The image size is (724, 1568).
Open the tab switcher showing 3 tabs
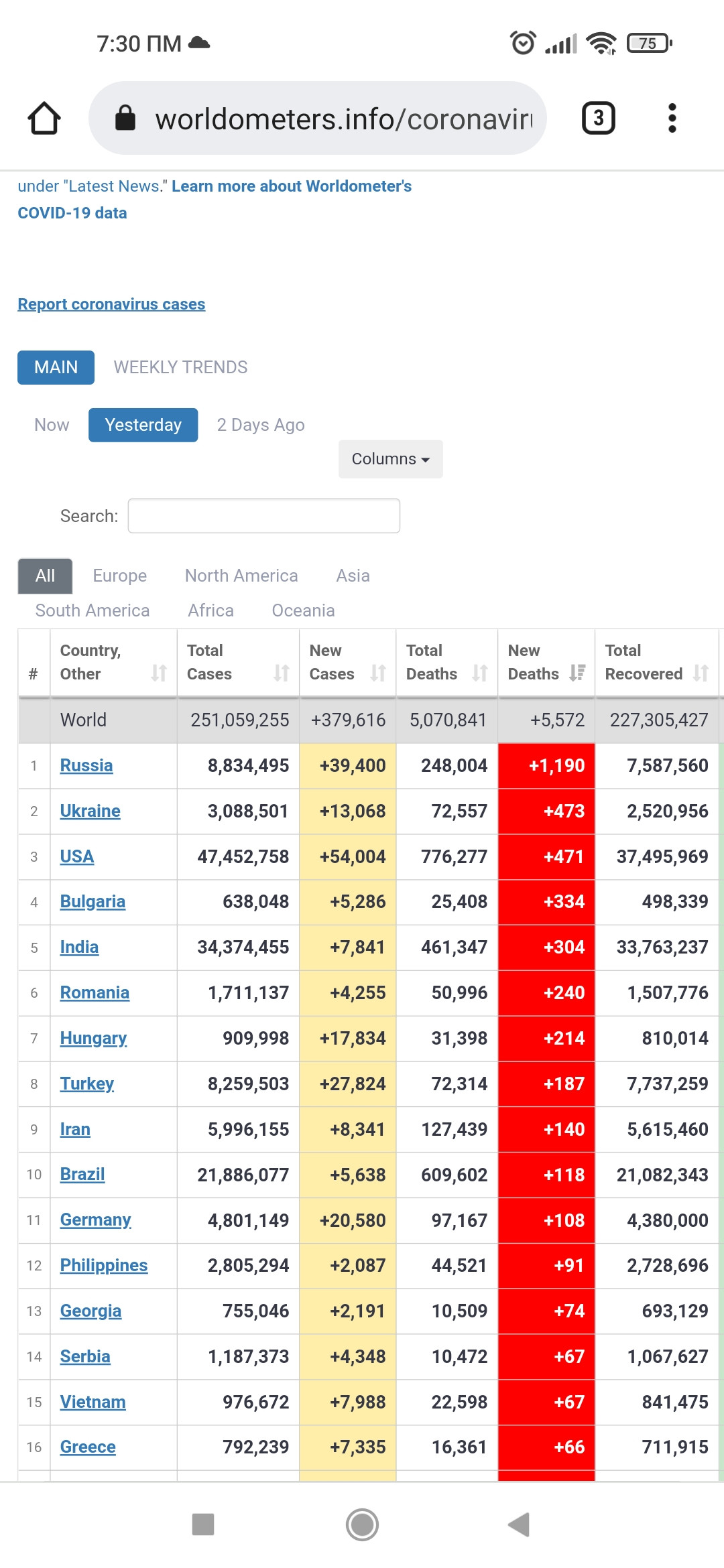pyautogui.click(x=598, y=118)
